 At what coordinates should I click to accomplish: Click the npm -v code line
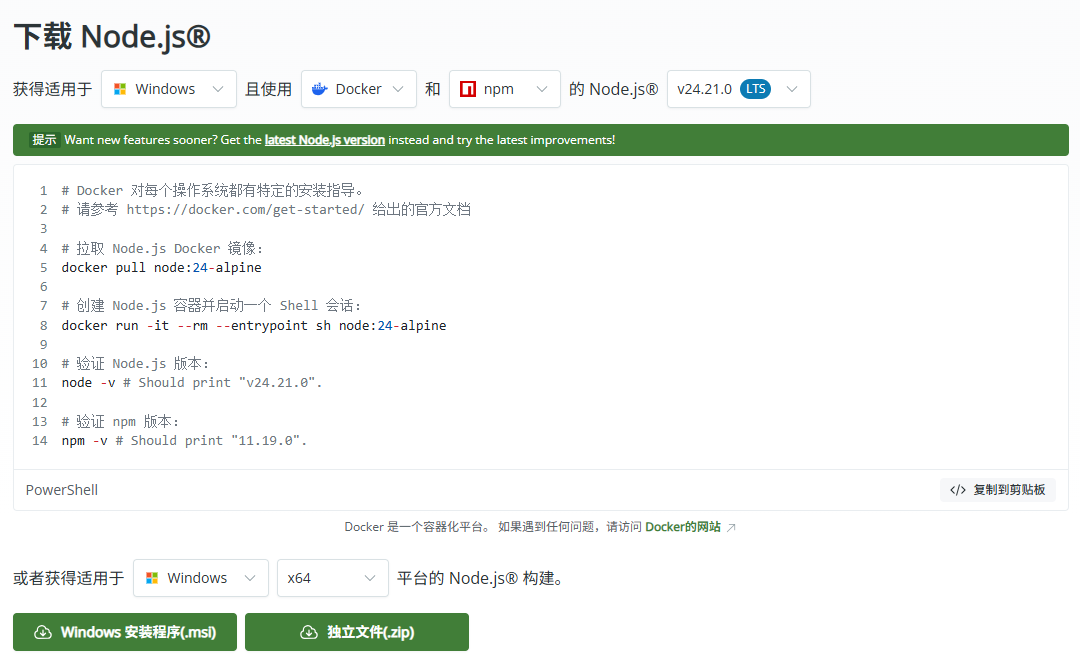coord(184,440)
